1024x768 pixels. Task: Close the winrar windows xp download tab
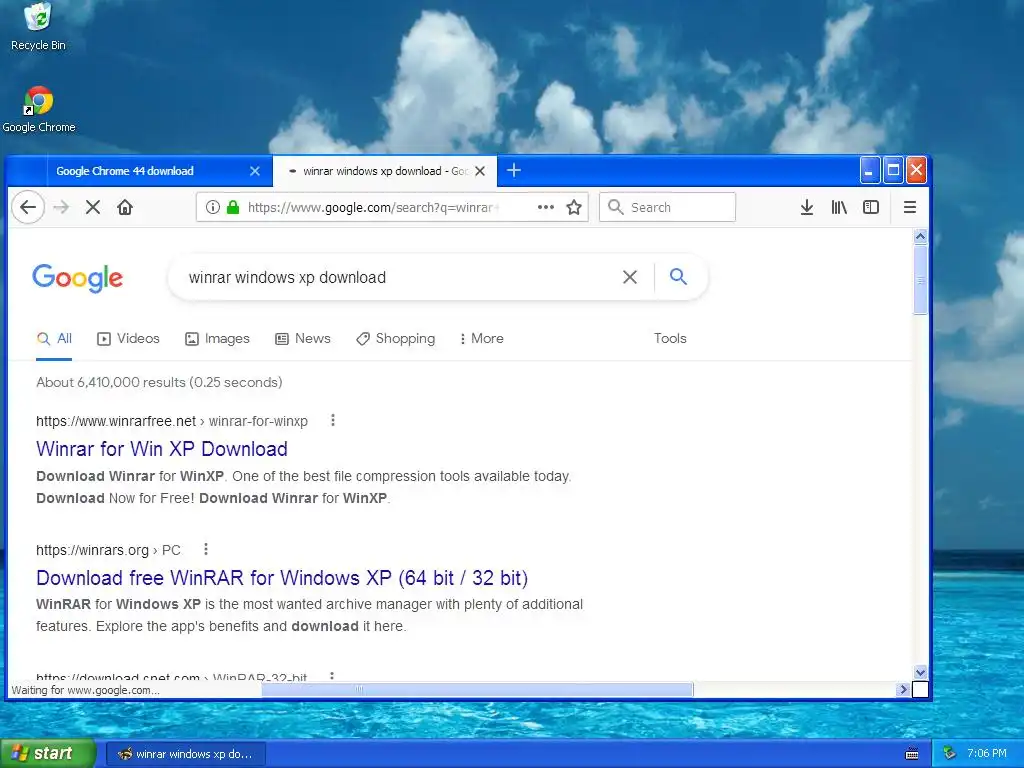(480, 171)
